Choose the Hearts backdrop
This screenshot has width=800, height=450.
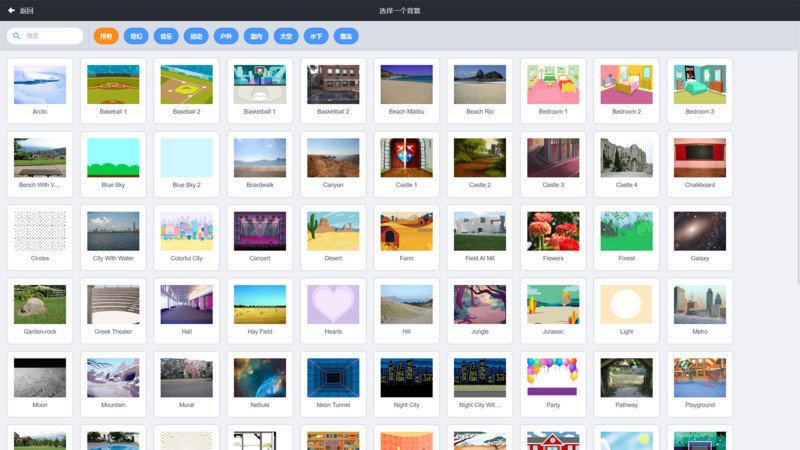(x=333, y=309)
